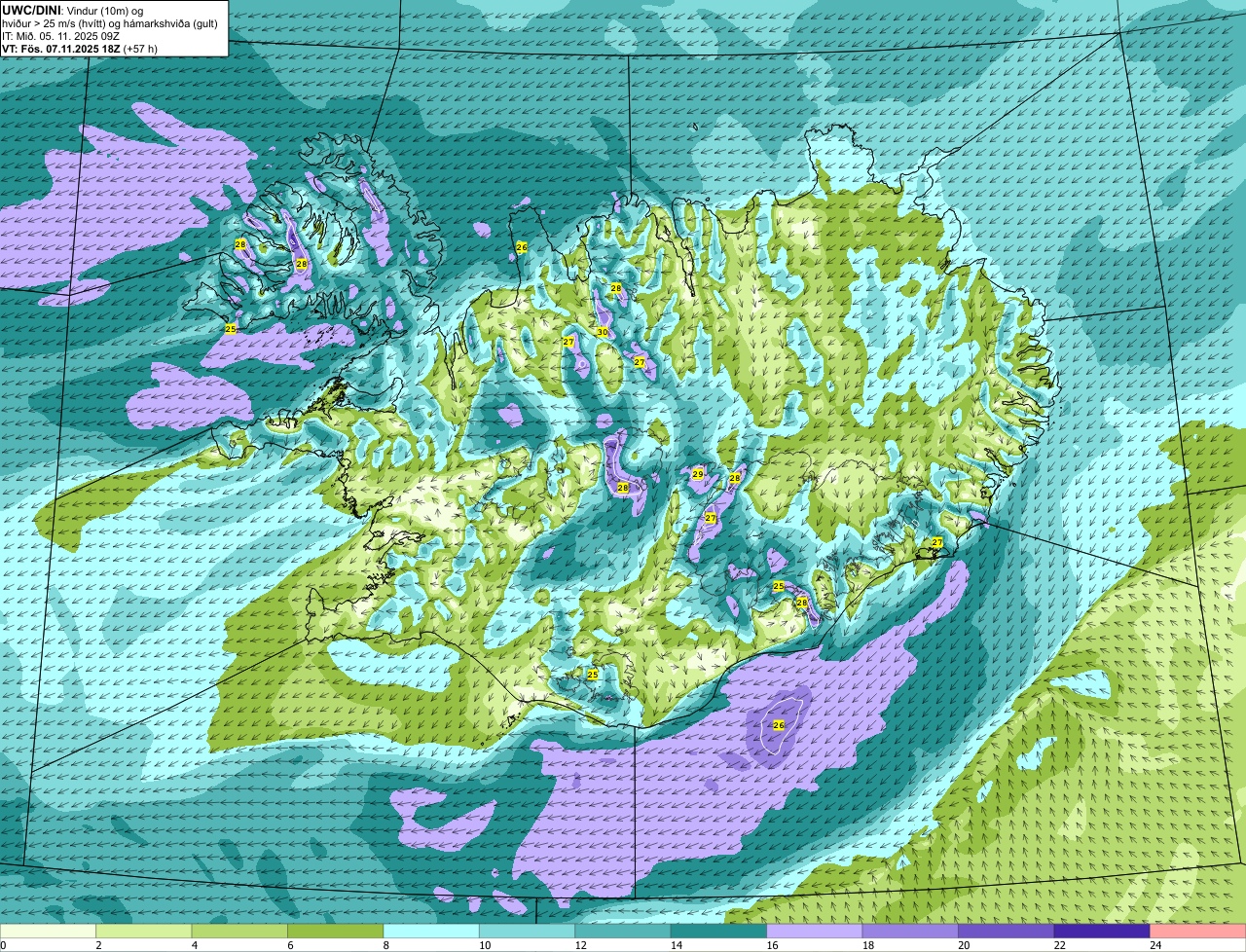
Task: Pick the dark indigo 22–24 m/s legend swatch
Action: tap(1103, 932)
